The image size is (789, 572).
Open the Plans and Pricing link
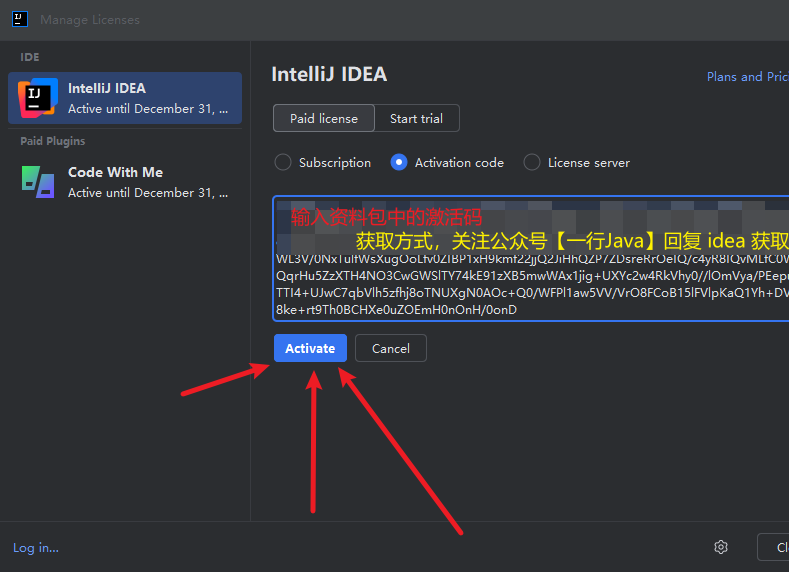748,76
